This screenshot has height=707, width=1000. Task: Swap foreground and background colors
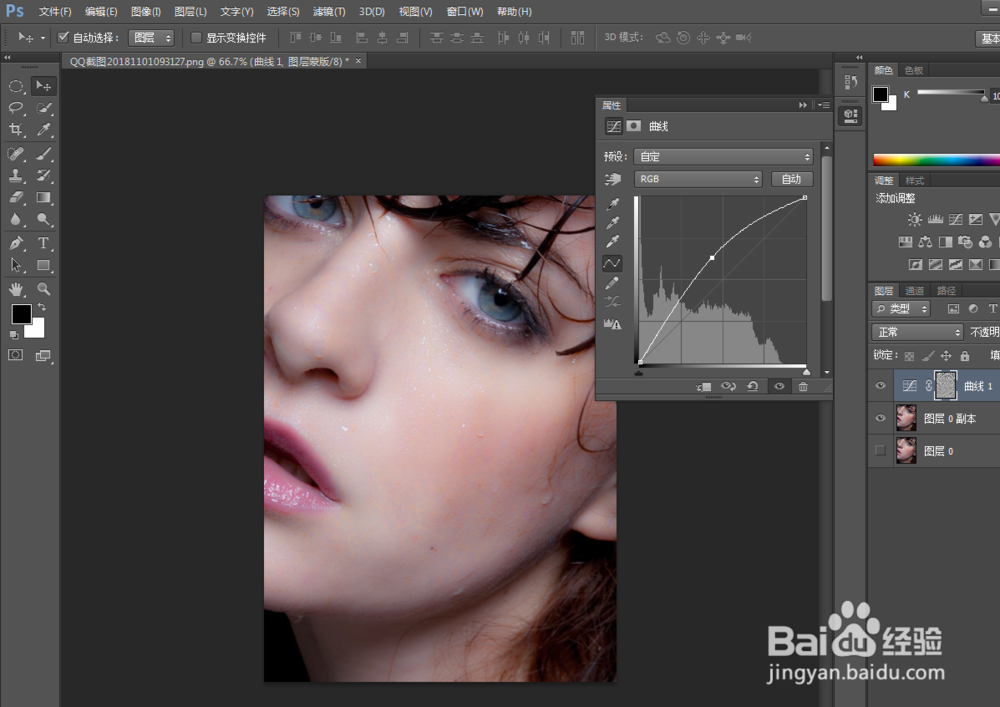click(x=41, y=307)
